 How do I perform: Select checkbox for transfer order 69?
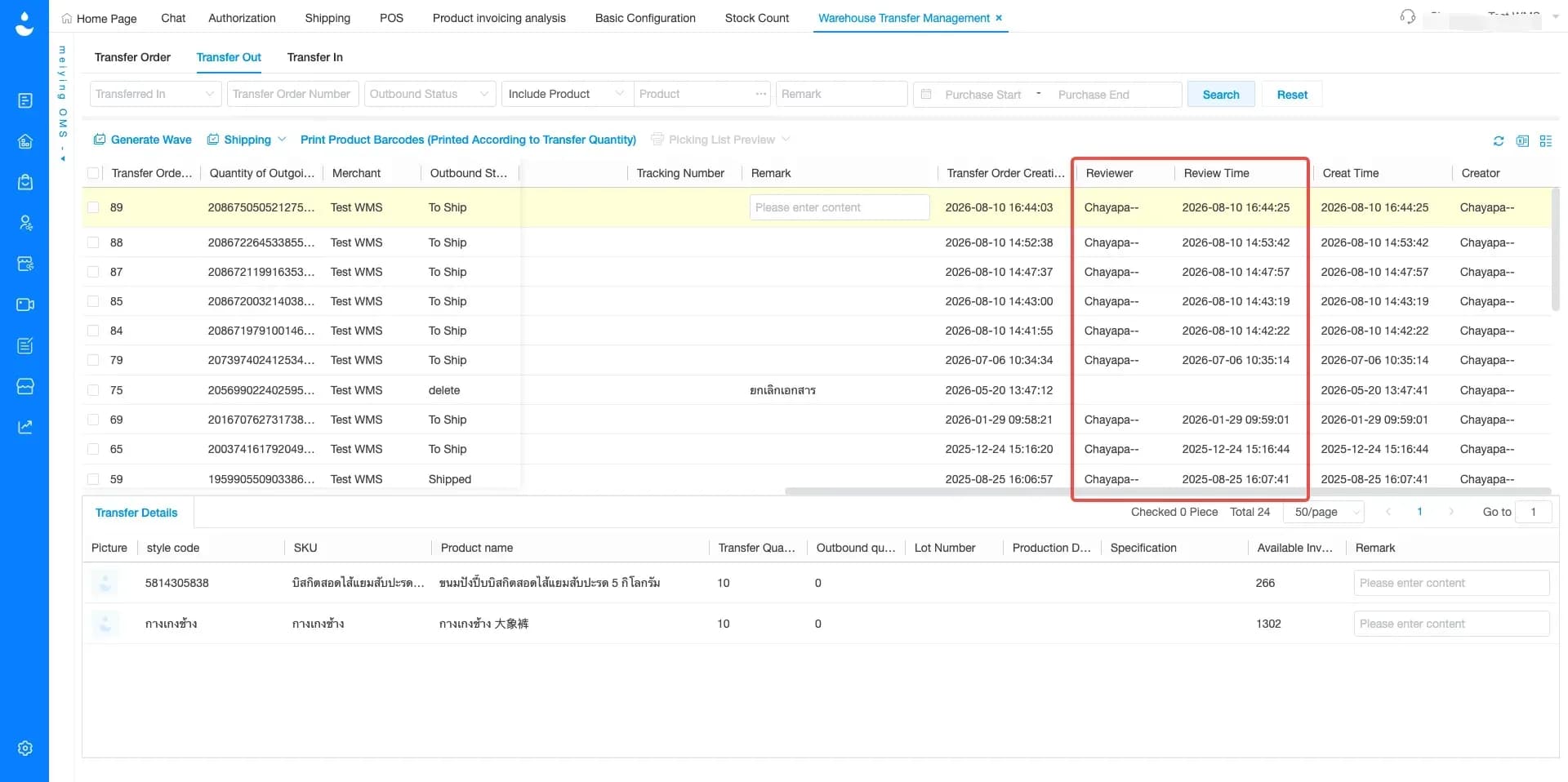[93, 420]
